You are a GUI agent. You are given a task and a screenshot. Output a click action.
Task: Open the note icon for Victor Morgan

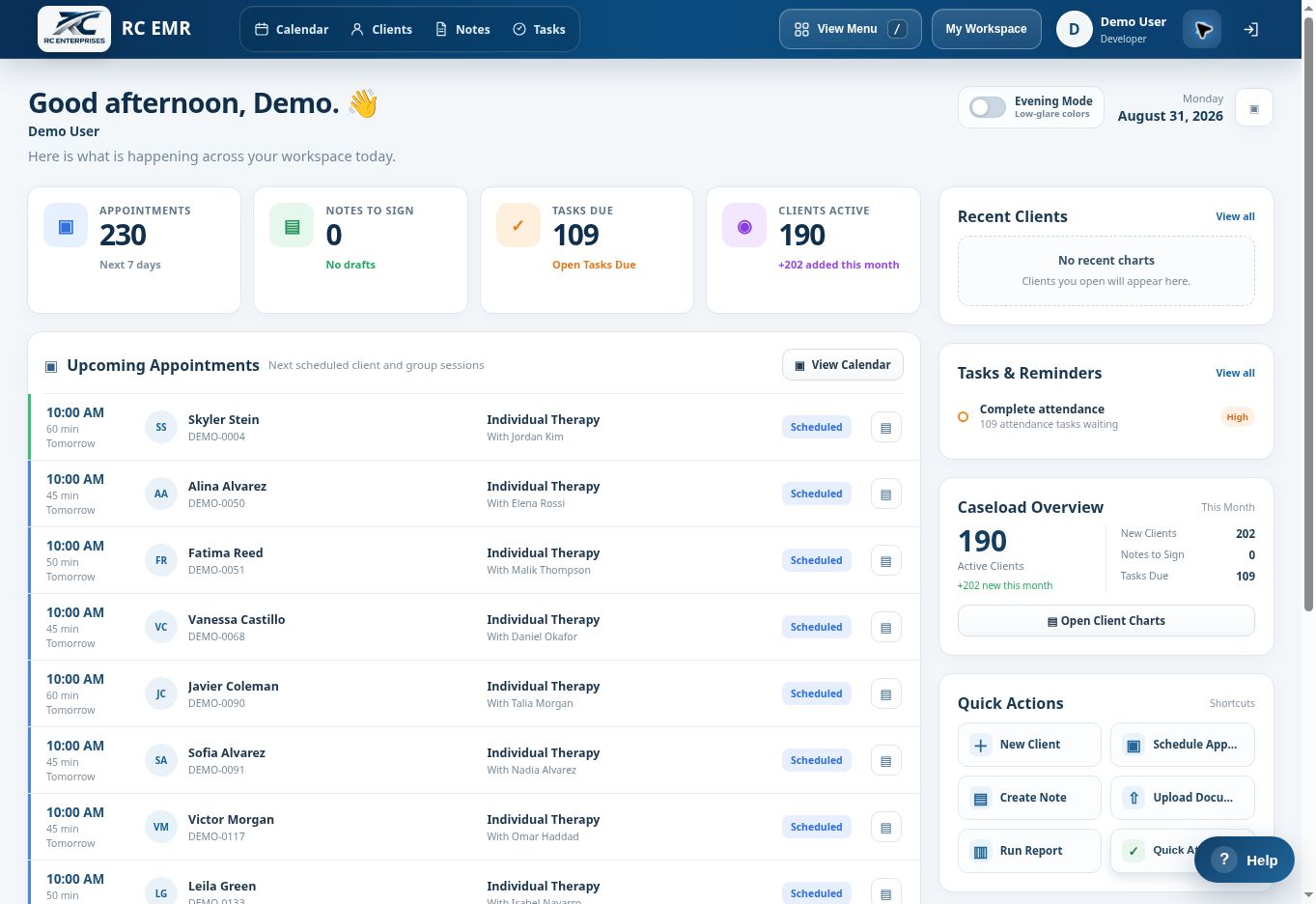885,827
